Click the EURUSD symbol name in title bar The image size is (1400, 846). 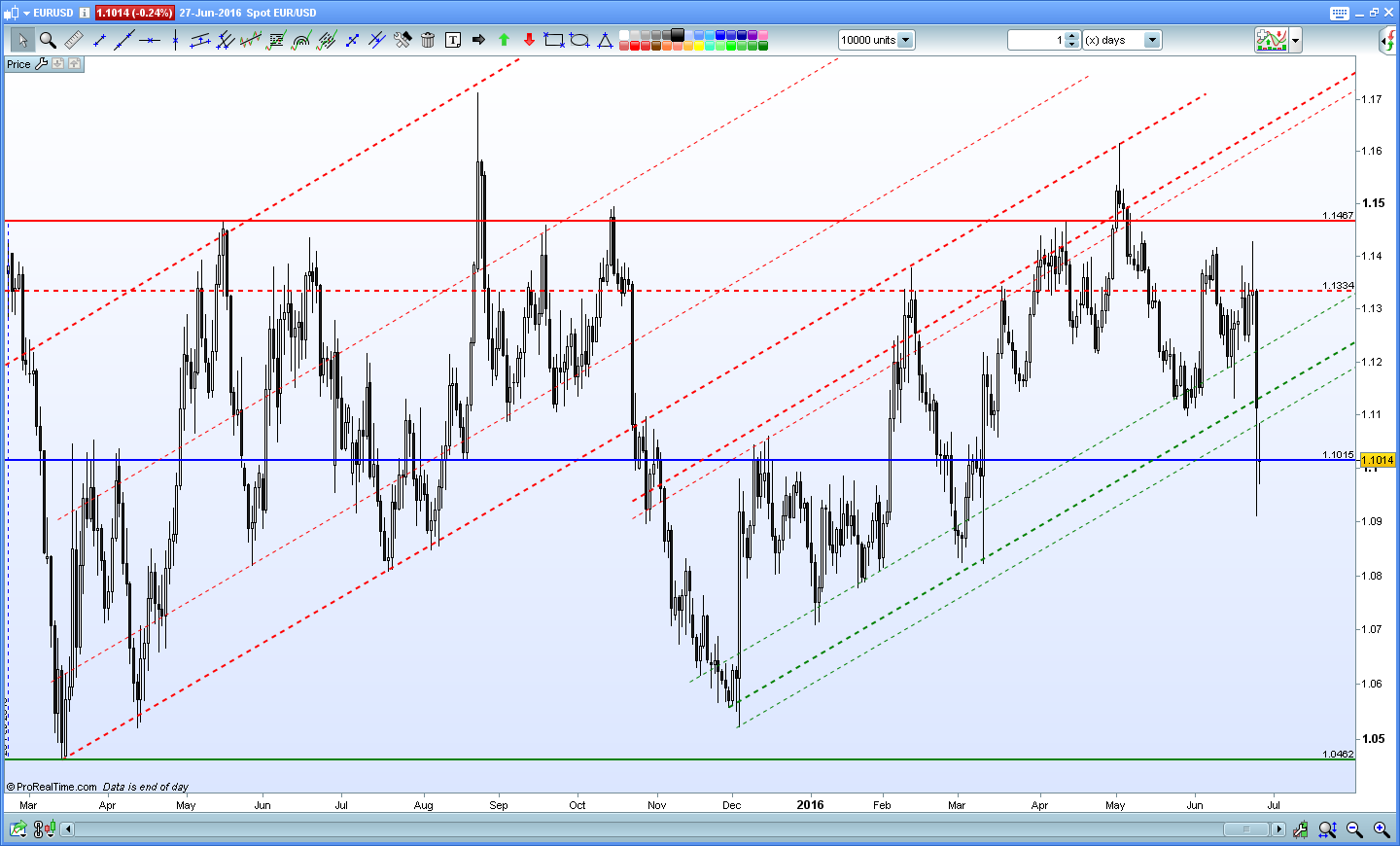[53, 13]
